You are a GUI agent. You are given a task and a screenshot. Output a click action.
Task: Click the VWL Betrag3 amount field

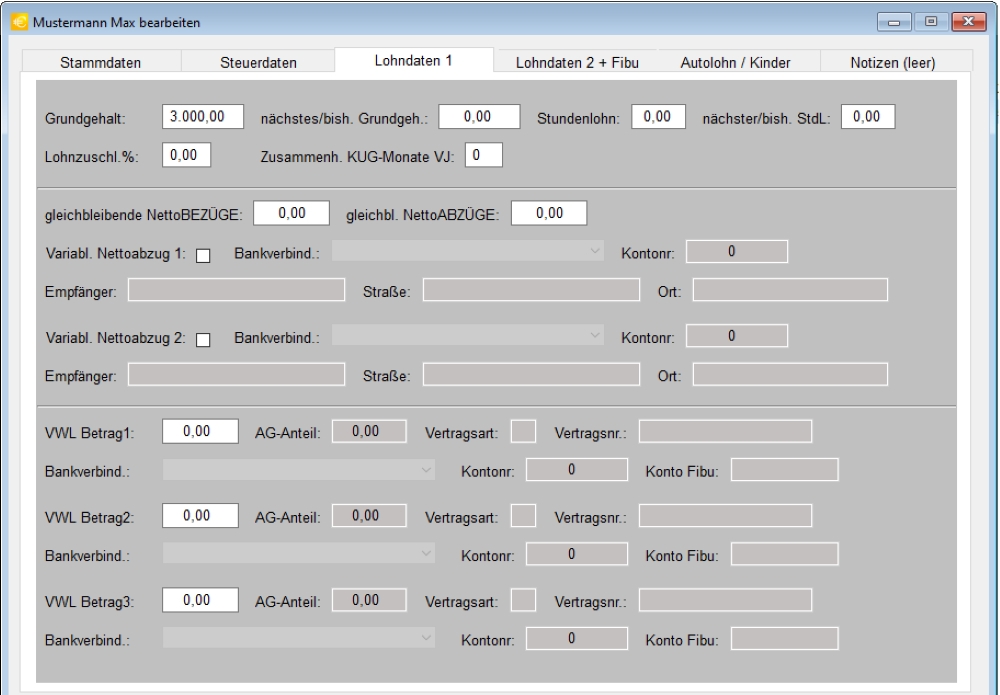(200, 600)
